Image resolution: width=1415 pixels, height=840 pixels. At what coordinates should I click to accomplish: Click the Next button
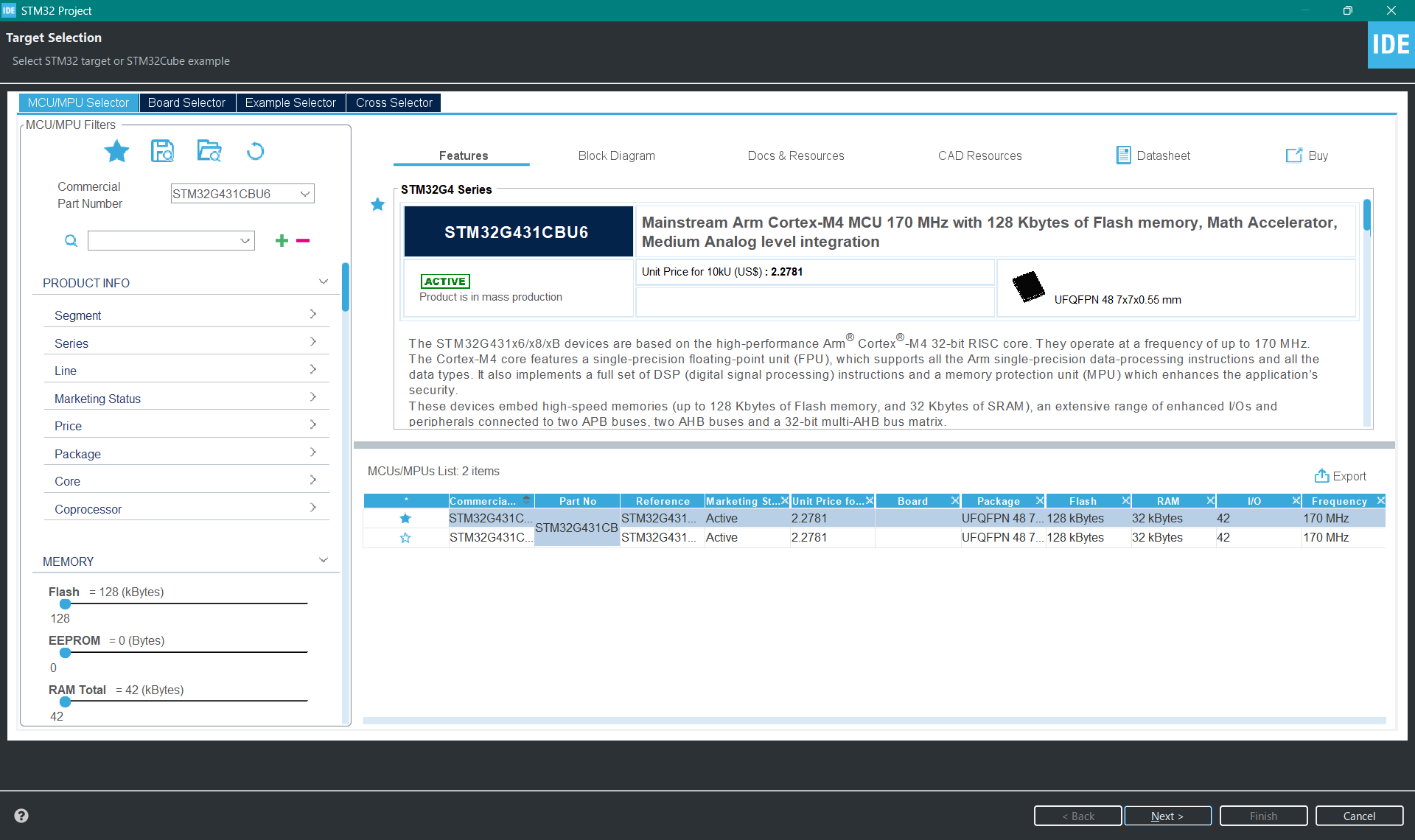point(1167,816)
